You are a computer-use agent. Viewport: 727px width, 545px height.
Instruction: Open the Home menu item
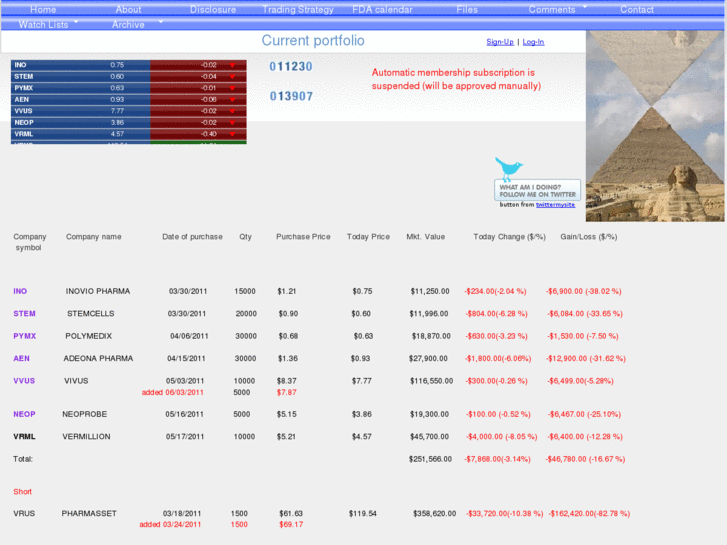coord(43,9)
